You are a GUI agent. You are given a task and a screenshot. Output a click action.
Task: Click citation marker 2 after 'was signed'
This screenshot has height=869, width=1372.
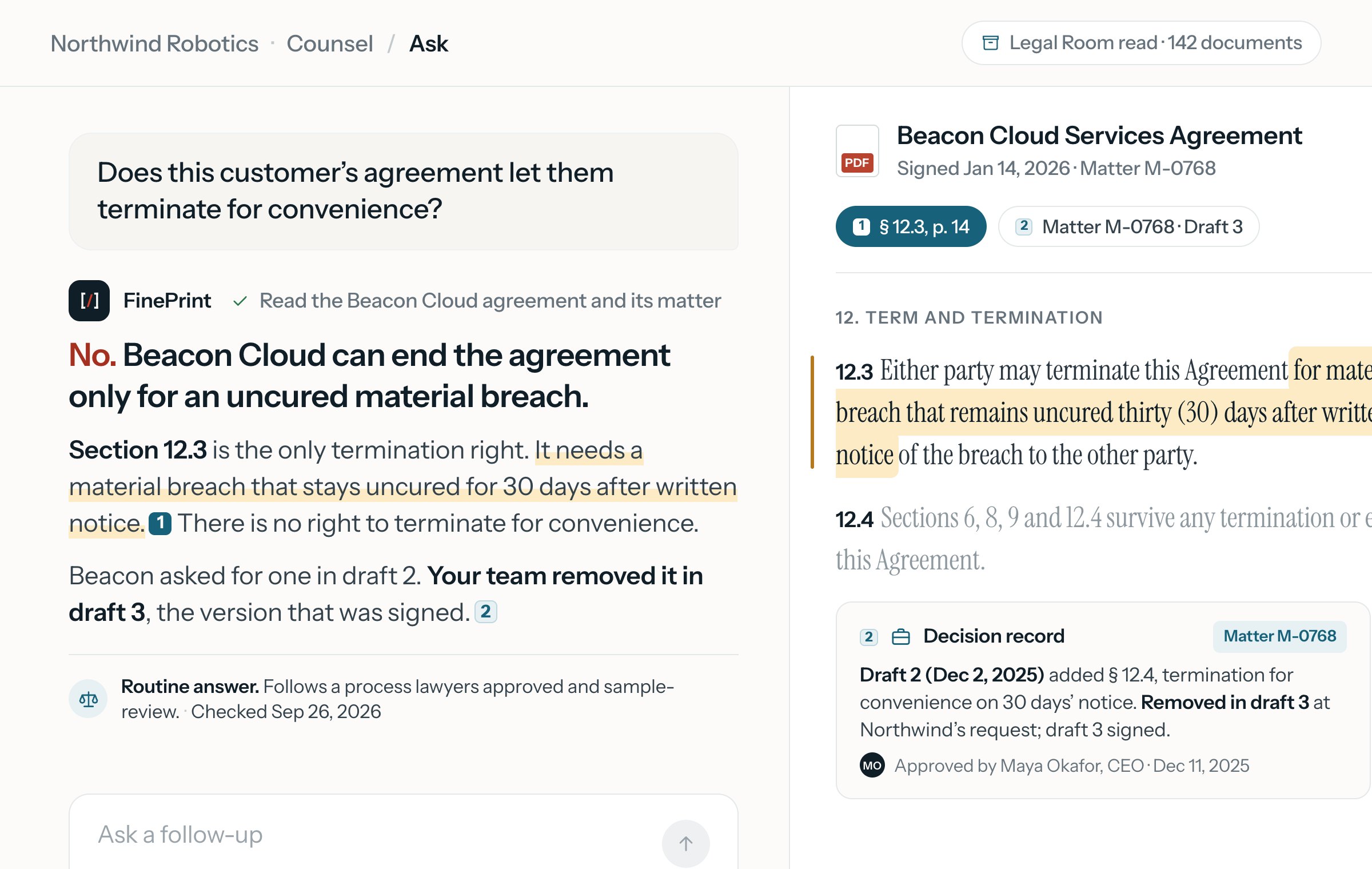(486, 612)
